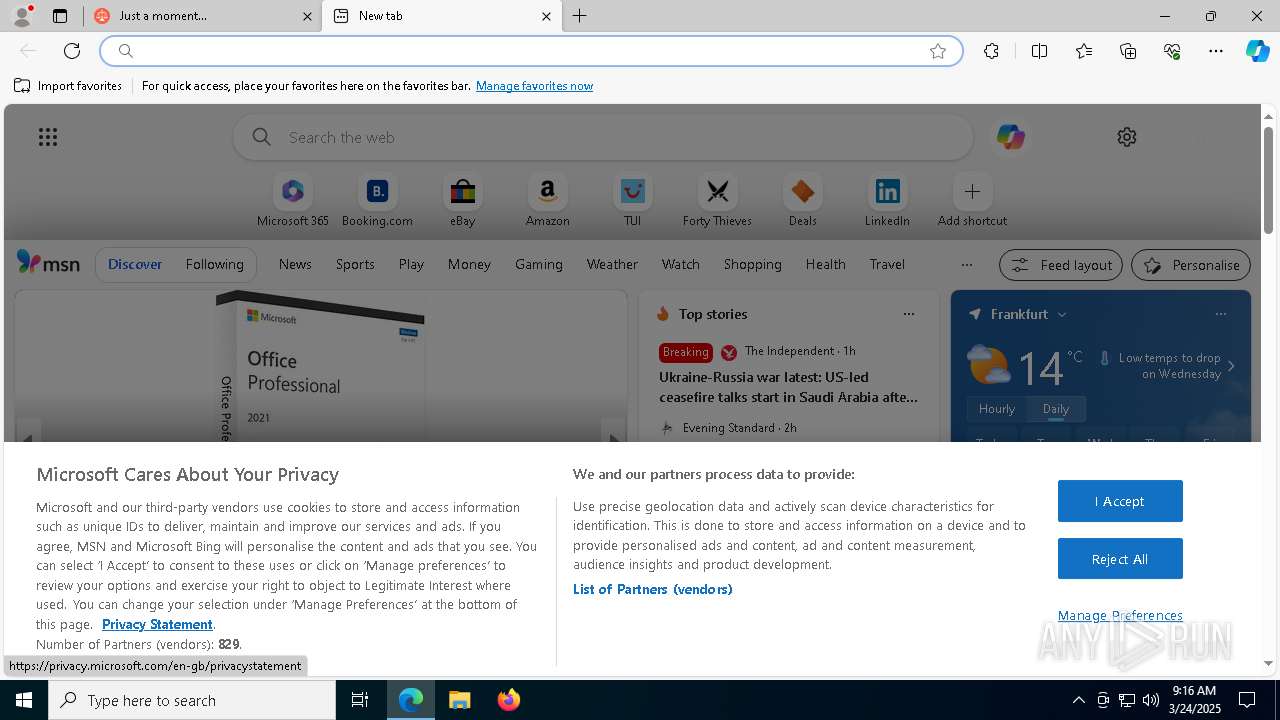Open the Forty Thieves shortcut
The height and width of the screenshot is (720, 1280).
pyautogui.click(x=717, y=201)
